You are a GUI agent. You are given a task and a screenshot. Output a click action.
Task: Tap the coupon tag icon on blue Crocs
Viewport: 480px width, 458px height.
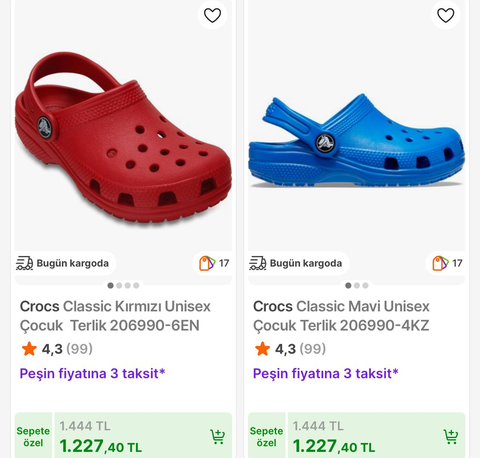[440, 263]
